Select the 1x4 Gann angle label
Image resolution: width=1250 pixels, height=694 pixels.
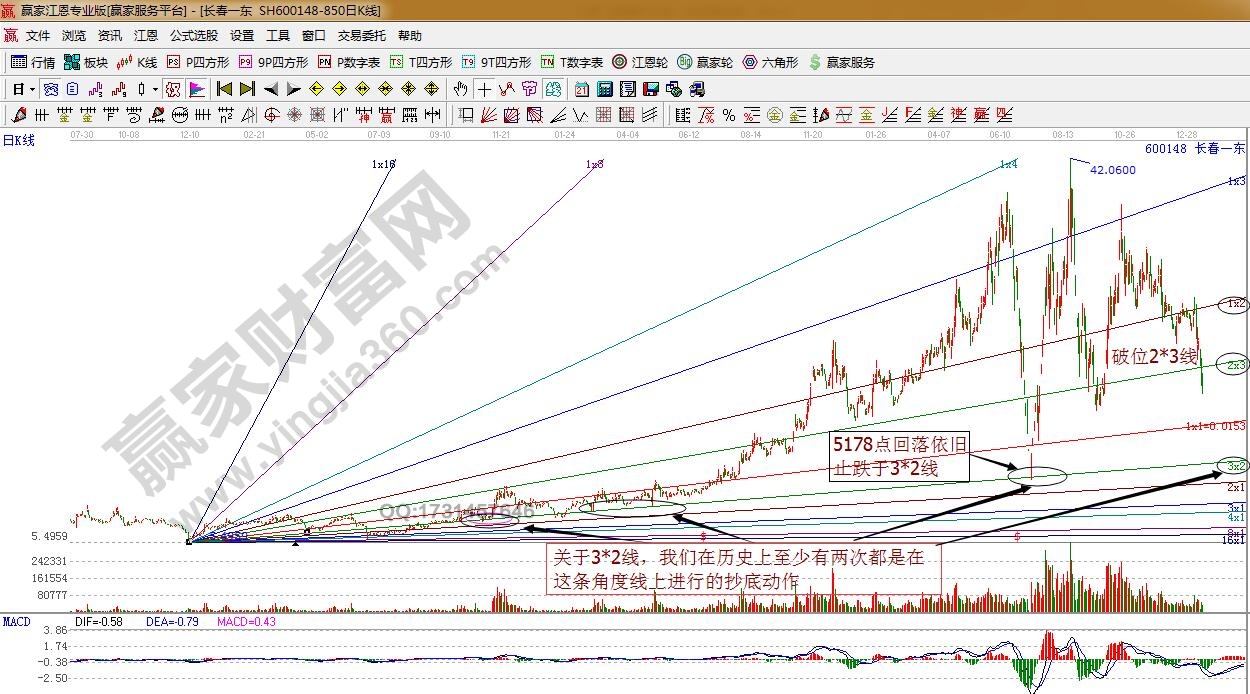[1008, 163]
